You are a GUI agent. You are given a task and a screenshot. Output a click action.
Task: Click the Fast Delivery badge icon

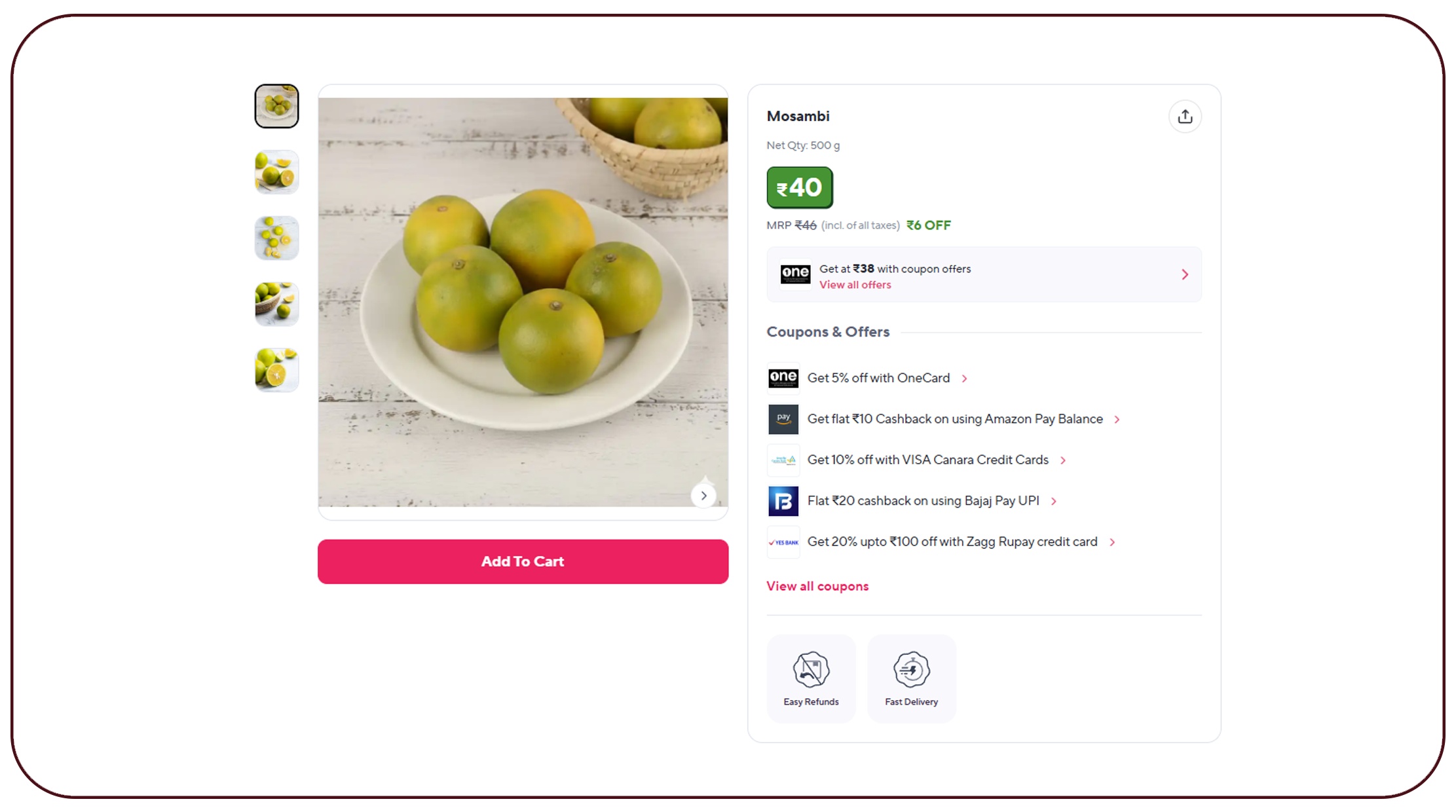(x=911, y=670)
